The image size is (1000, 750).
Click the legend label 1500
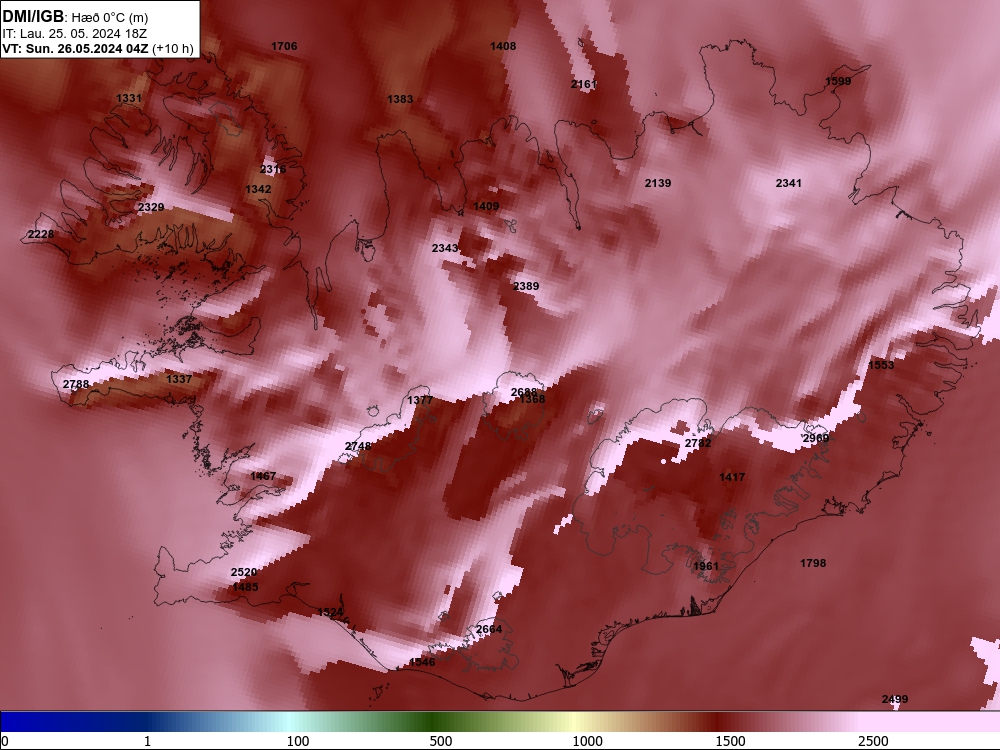[x=730, y=741]
